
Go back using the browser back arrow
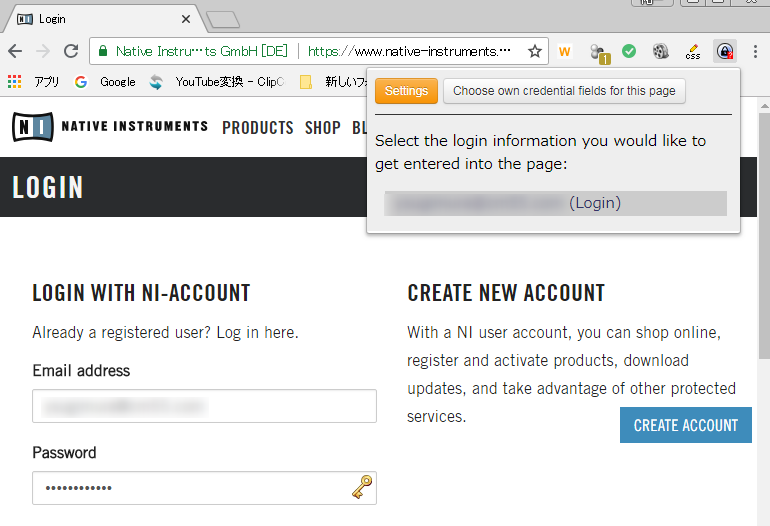coord(15,51)
